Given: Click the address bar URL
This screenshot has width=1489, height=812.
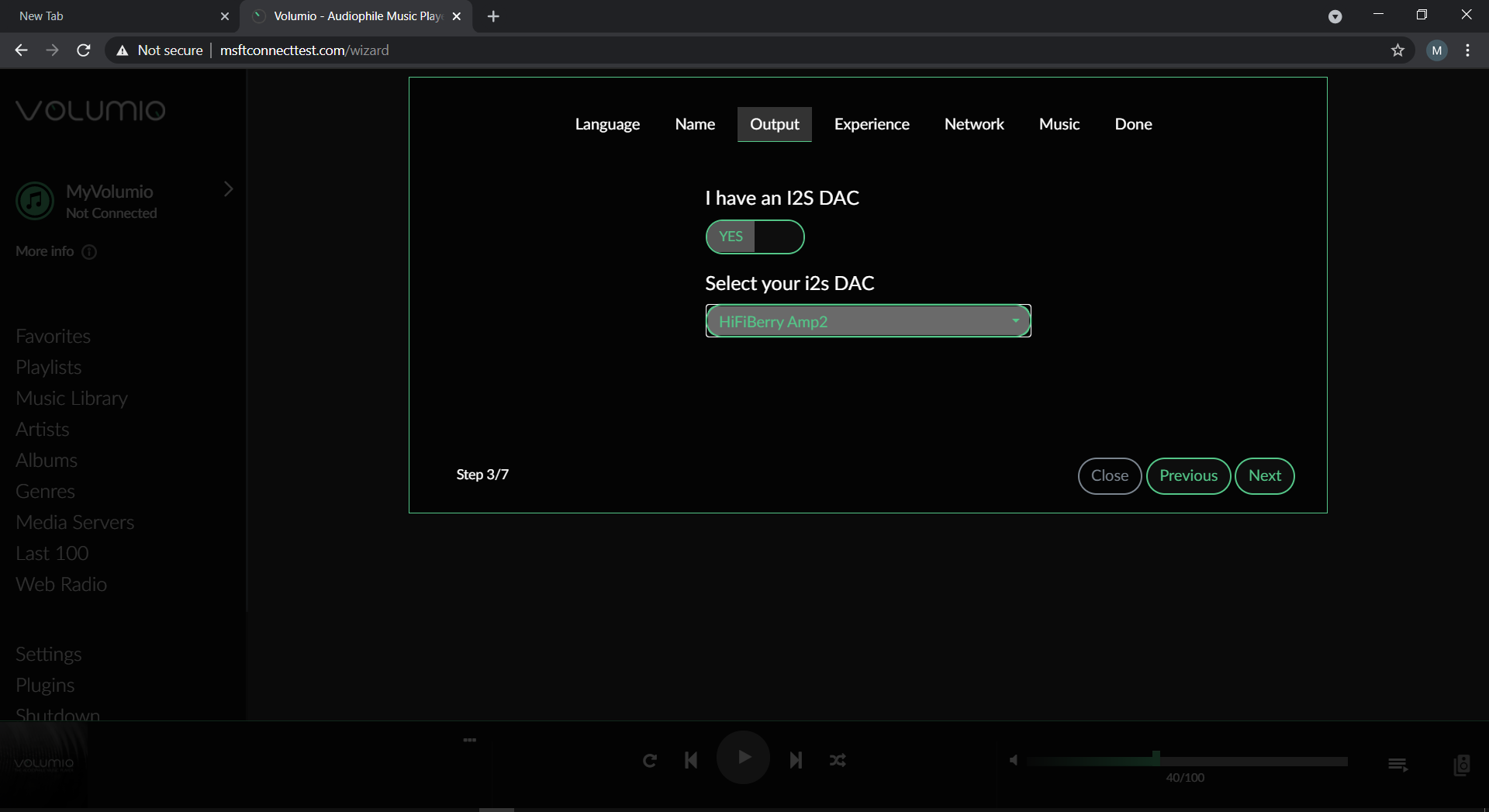Looking at the screenshot, I should coord(304,50).
